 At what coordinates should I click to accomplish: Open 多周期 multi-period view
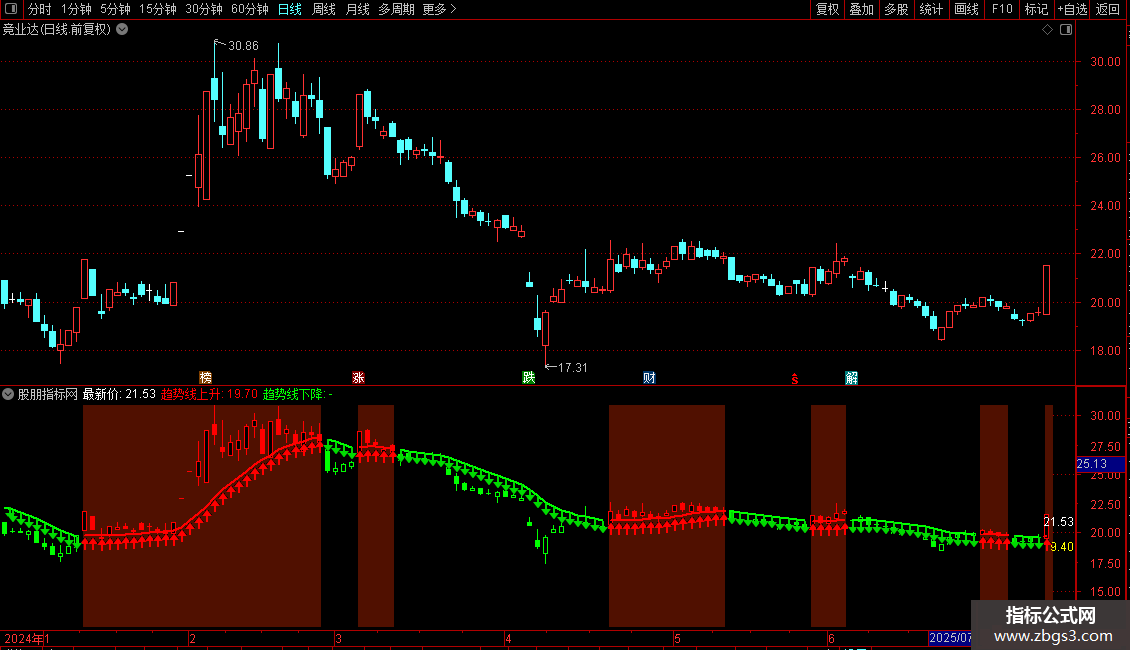396,9
